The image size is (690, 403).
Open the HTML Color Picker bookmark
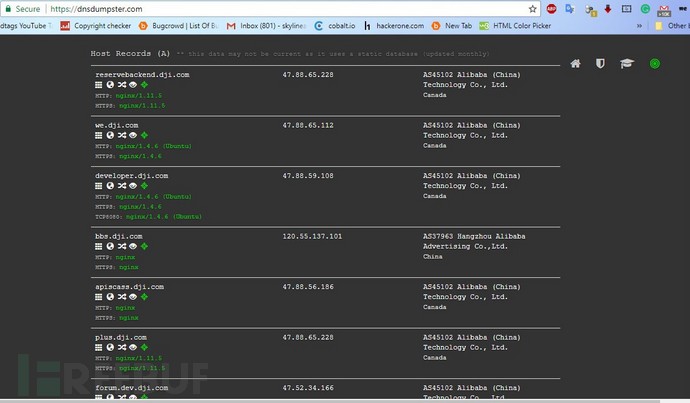pos(515,26)
